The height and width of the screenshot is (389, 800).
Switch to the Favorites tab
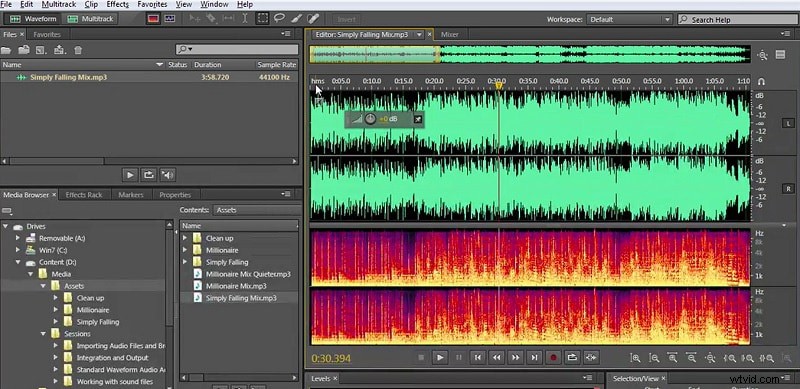coord(46,34)
